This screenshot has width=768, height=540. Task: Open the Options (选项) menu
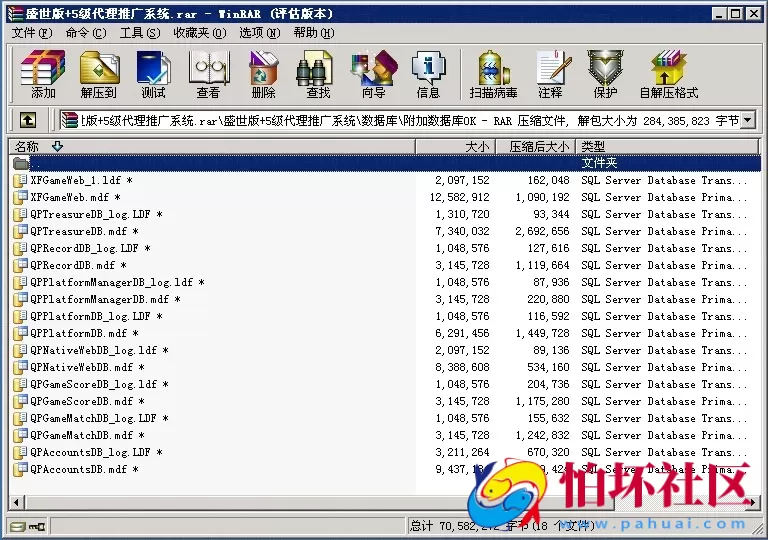click(x=260, y=33)
